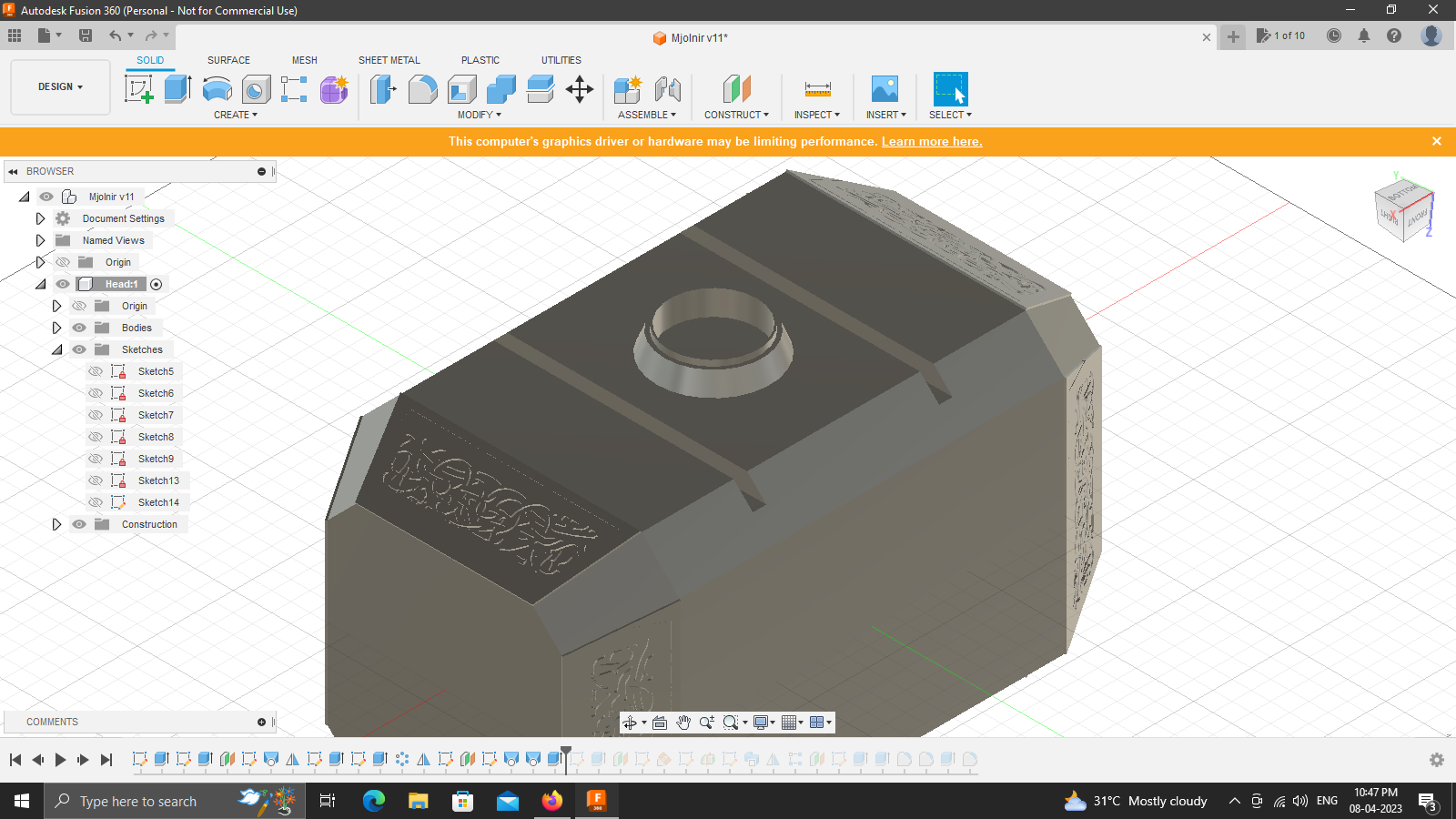Switch to the PLASTIC tab

pyautogui.click(x=480, y=60)
